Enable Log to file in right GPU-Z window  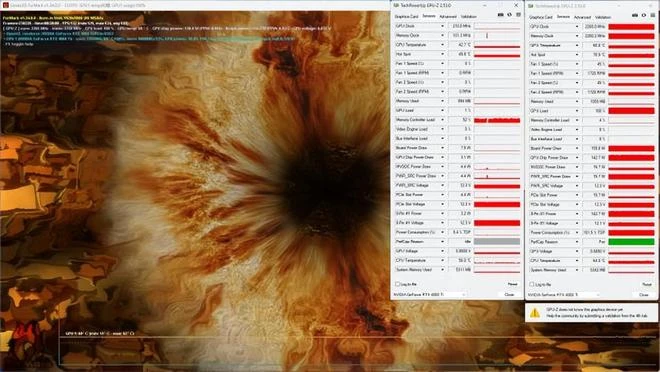pos(532,285)
